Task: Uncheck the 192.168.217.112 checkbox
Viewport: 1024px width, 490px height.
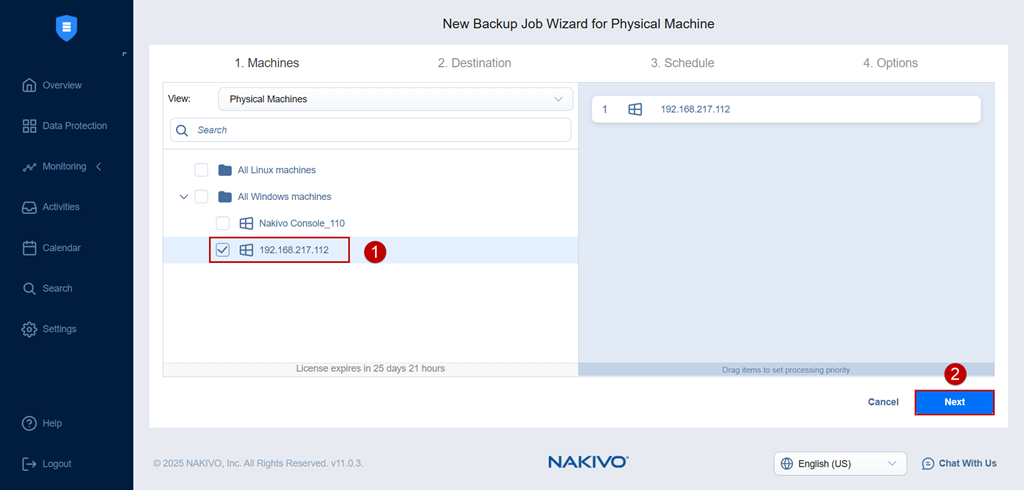Action: (x=223, y=250)
